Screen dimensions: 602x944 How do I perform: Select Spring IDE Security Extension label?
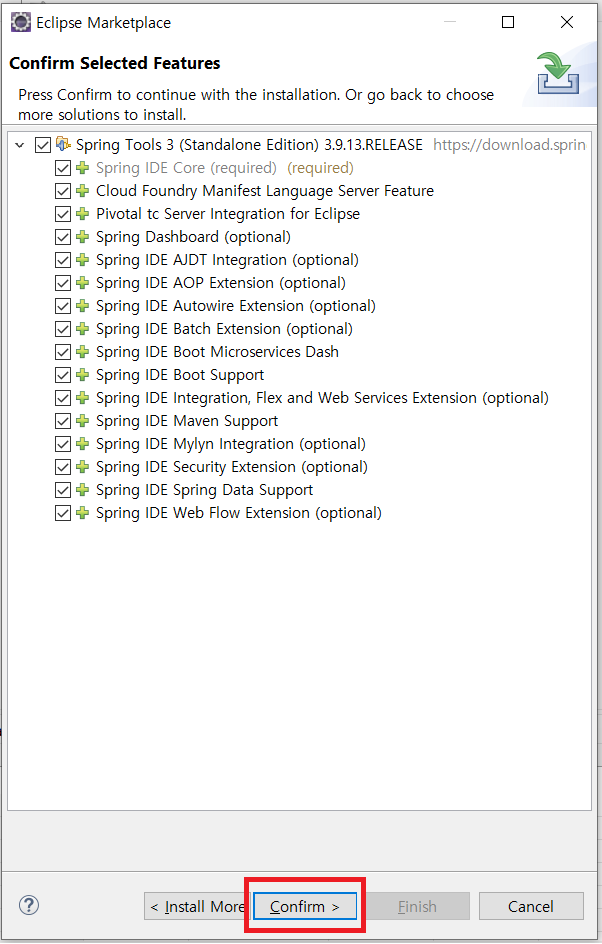point(232,467)
